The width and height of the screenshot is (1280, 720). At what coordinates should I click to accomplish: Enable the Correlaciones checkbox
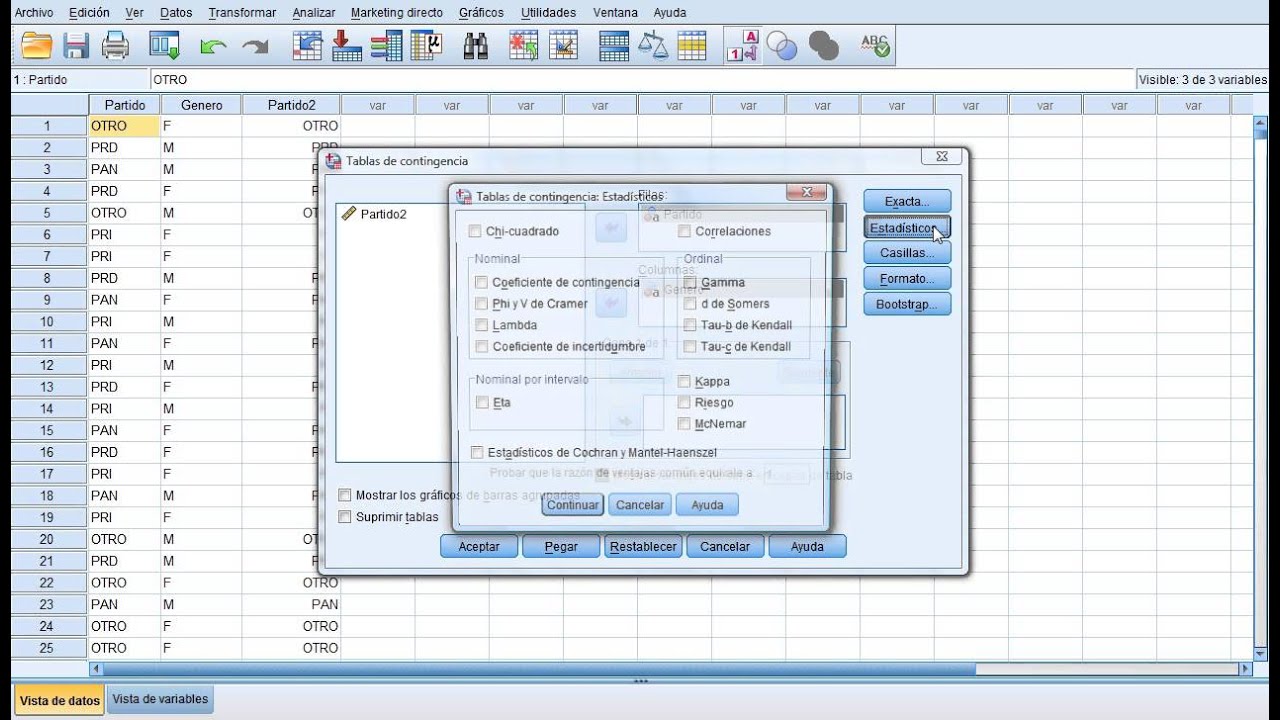pyautogui.click(x=684, y=231)
